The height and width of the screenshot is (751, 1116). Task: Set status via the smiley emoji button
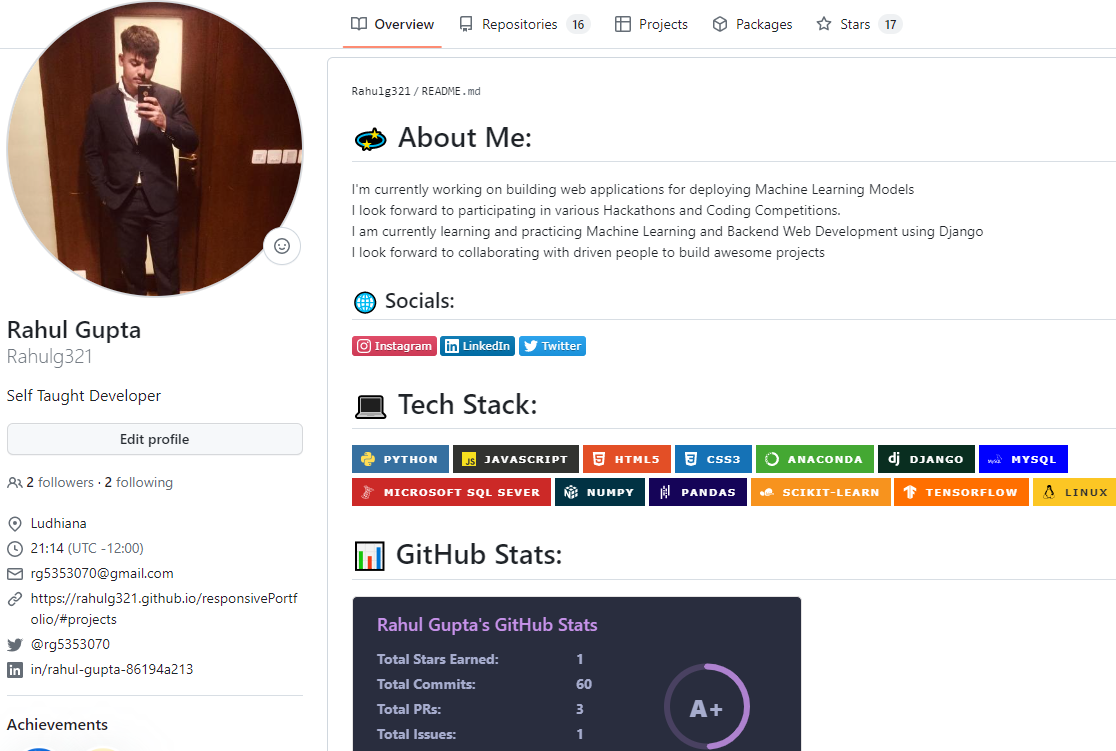pos(282,246)
